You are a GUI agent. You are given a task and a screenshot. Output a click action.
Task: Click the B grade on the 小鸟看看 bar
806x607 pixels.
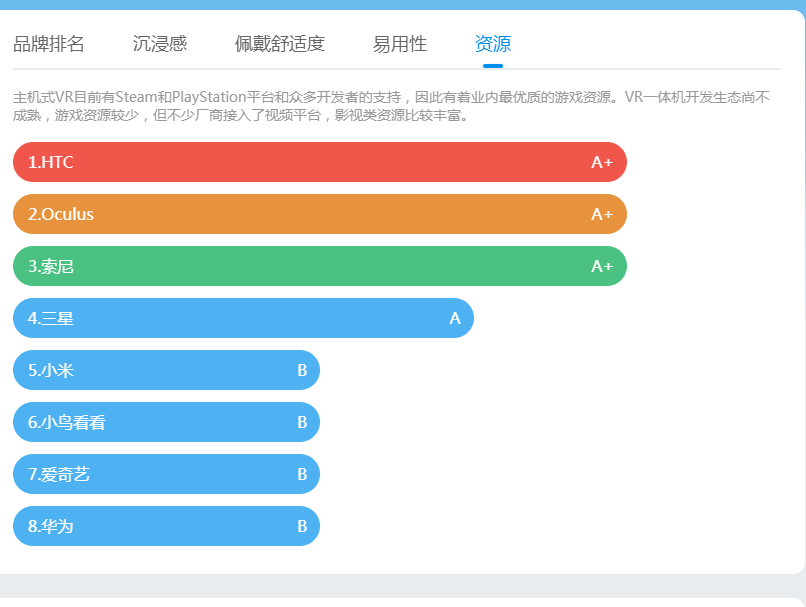(302, 422)
